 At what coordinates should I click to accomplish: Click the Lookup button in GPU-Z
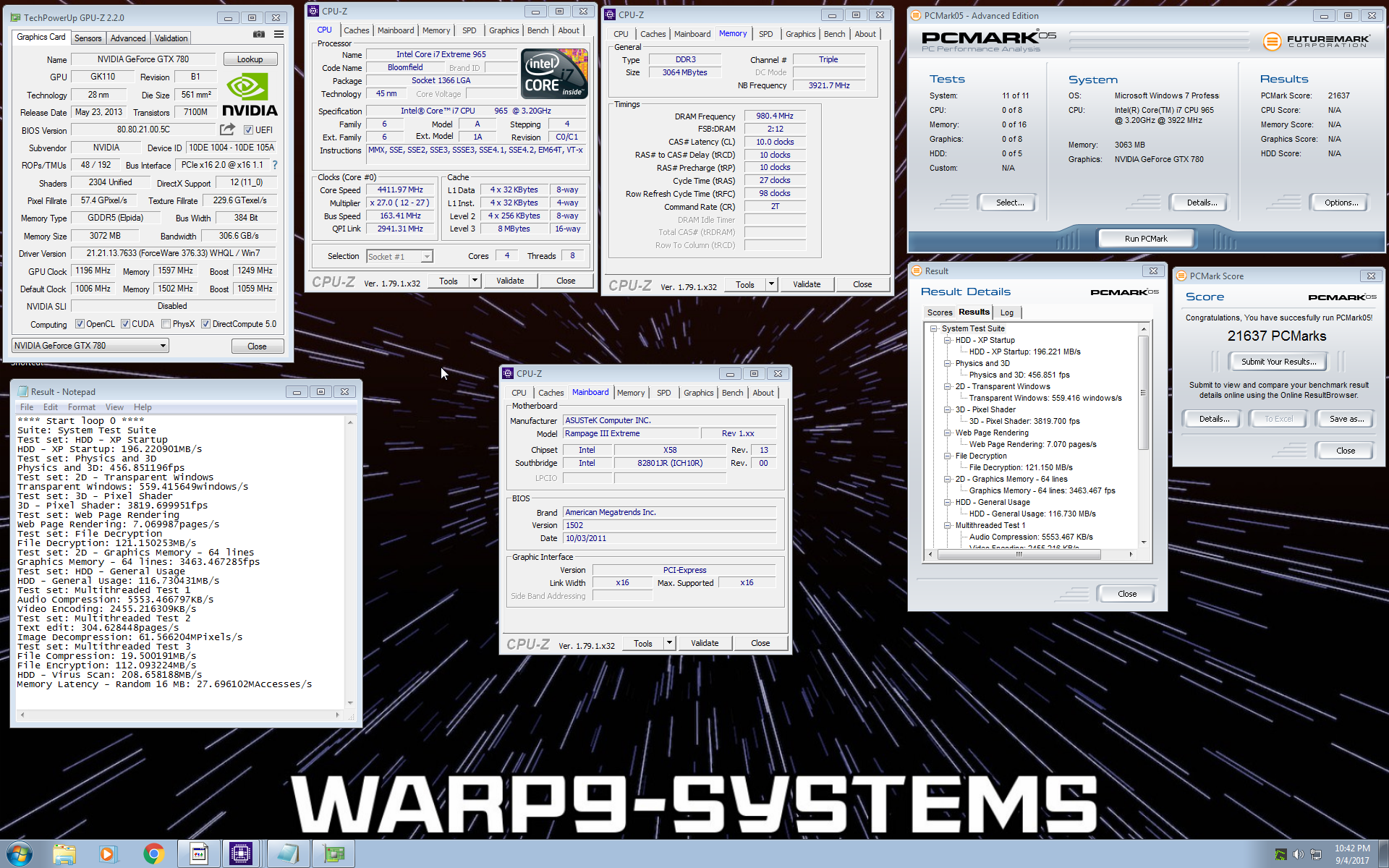point(250,59)
